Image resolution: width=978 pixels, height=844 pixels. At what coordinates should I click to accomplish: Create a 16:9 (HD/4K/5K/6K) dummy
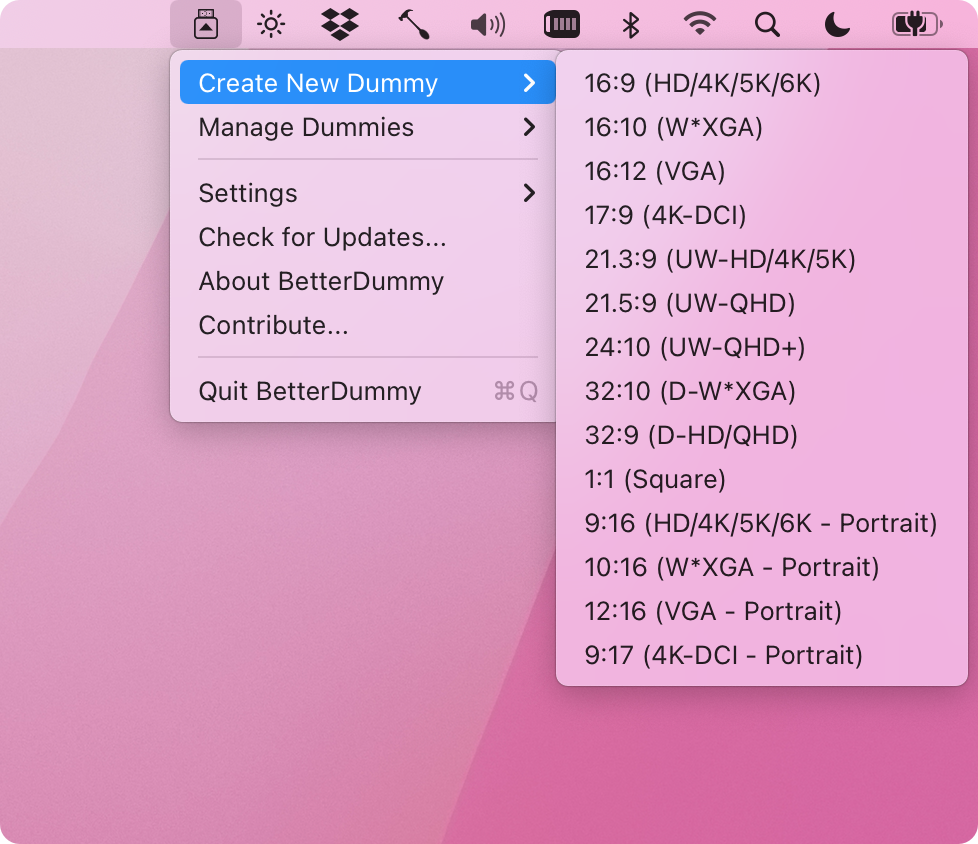point(761,83)
